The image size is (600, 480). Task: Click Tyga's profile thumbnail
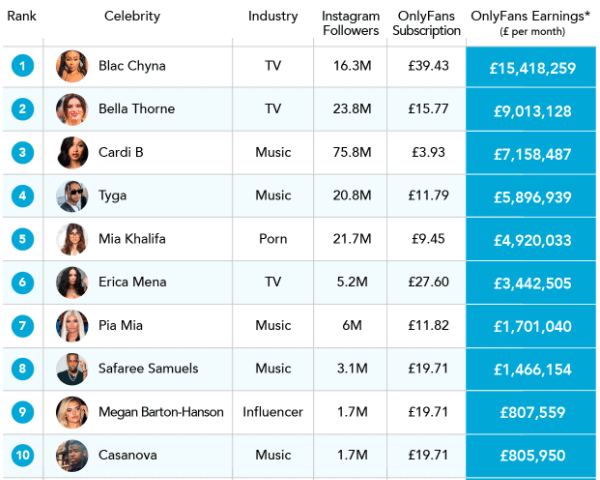[x=72, y=196]
